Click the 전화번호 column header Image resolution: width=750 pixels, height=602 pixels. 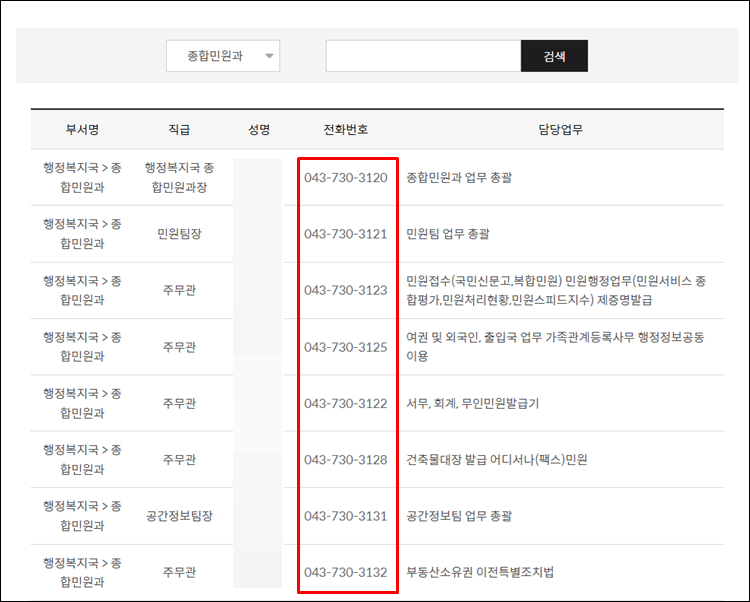pos(345,130)
